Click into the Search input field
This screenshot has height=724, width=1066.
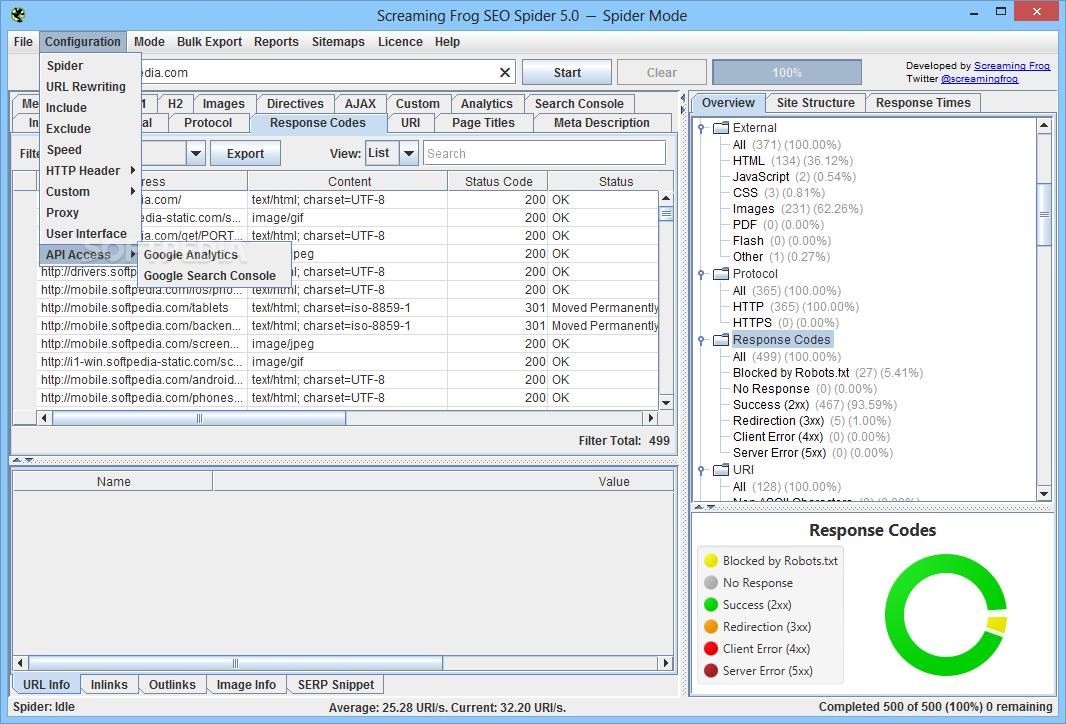pos(544,154)
